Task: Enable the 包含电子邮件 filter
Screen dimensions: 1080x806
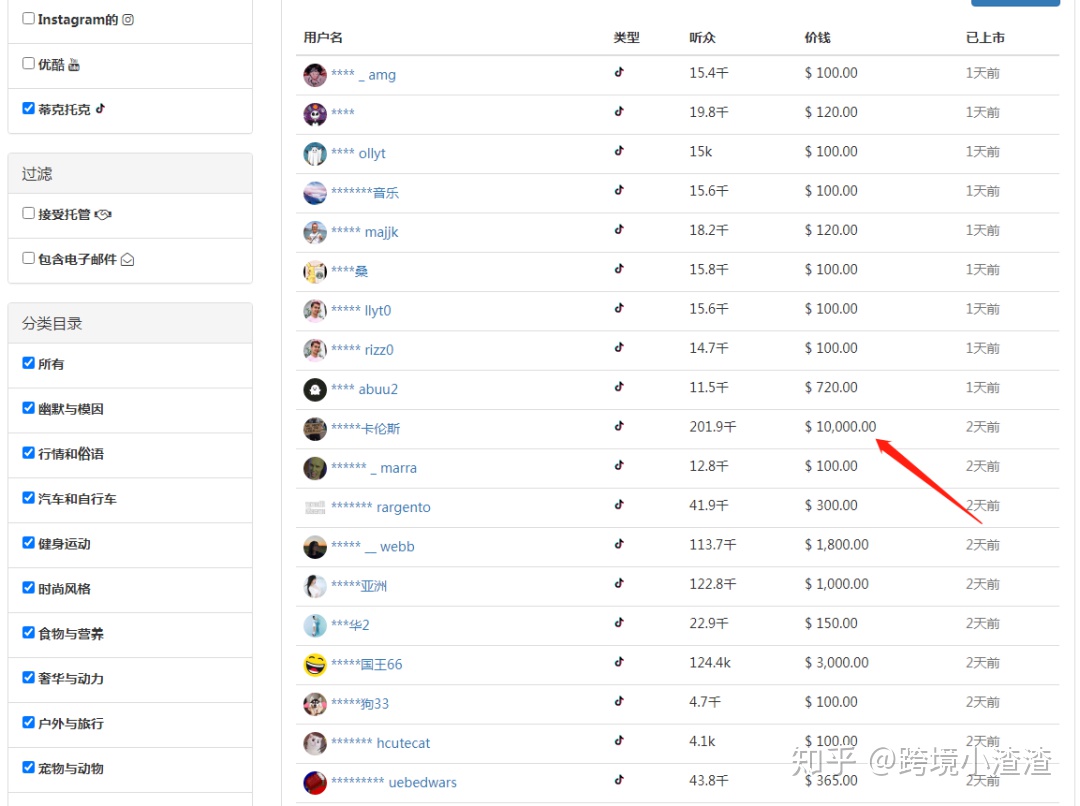Action: click(28, 258)
